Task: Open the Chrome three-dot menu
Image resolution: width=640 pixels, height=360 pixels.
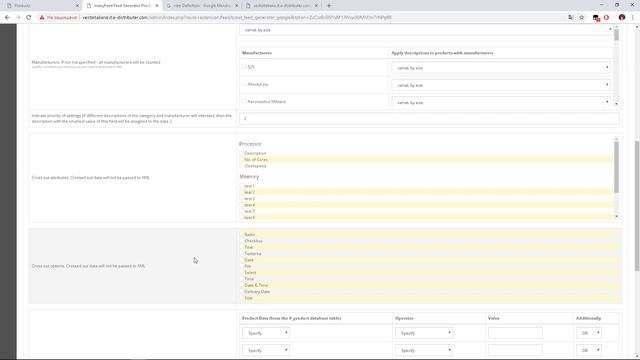Action: [633, 18]
